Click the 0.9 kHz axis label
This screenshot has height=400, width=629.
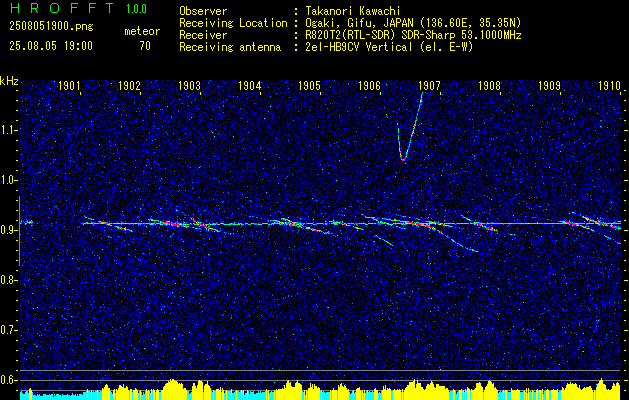tap(7, 230)
